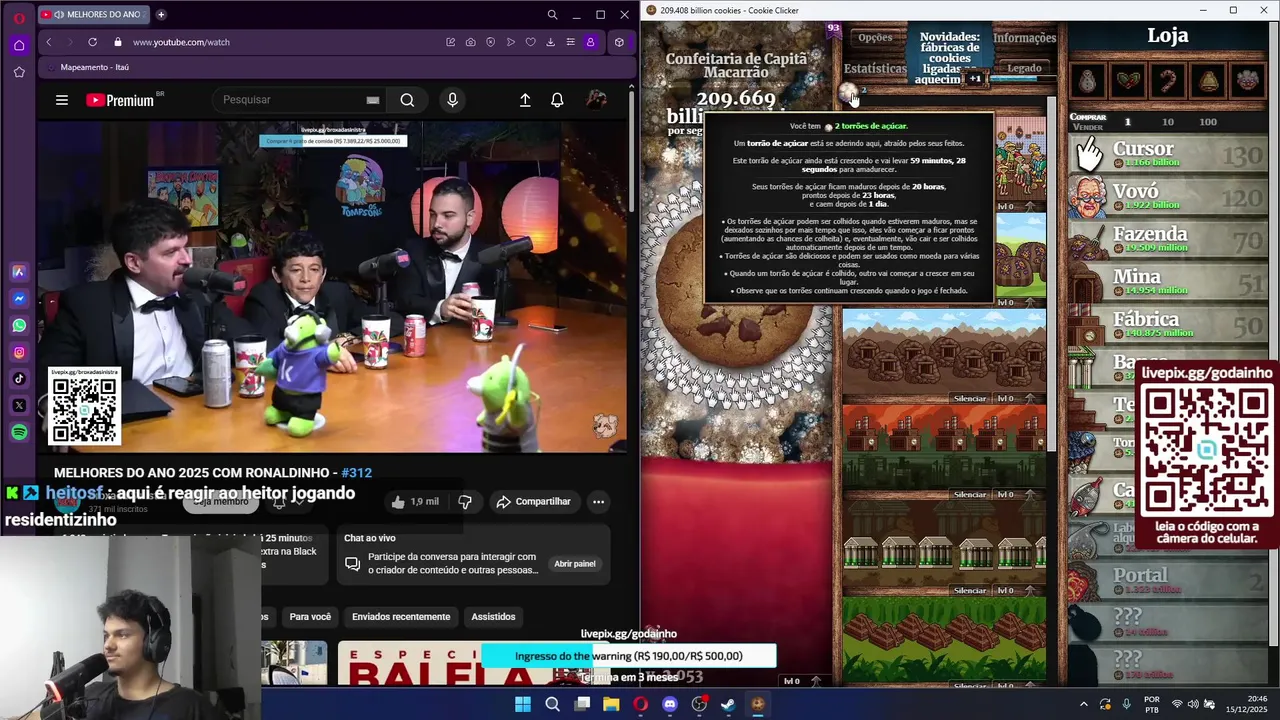Screen dimensions: 1280x720
Task: Open a new Opera tab
Action: [161, 15]
